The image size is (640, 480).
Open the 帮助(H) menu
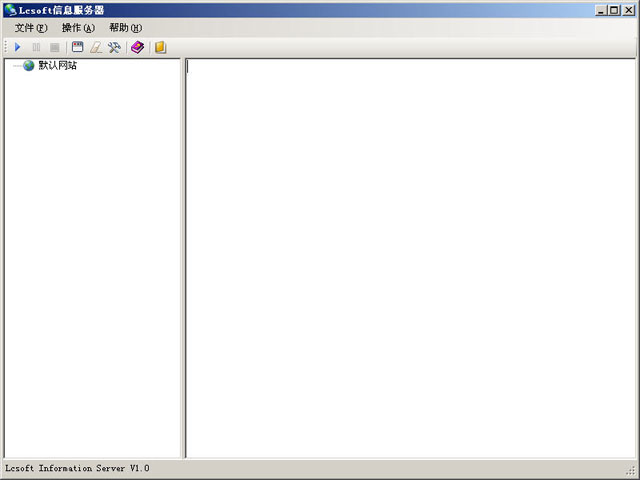[125, 28]
